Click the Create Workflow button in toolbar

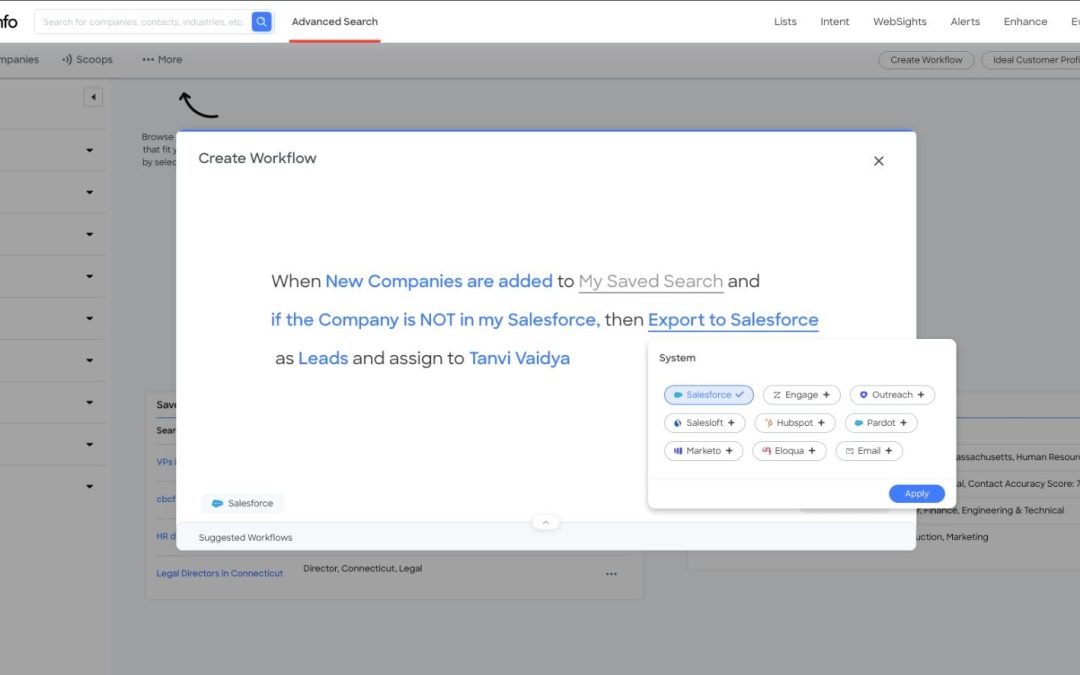coord(926,60)
